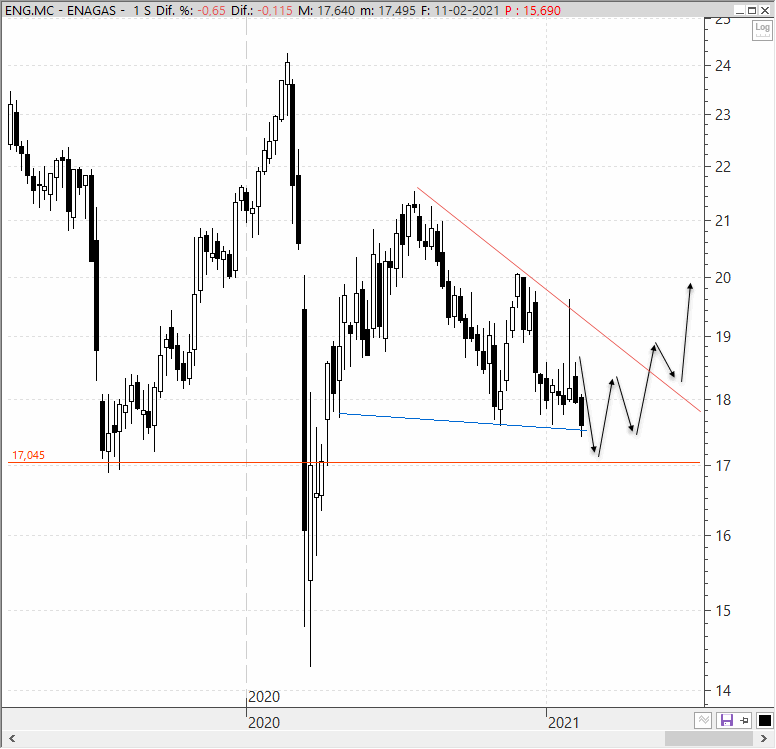Click the 24 price label on the axis
Image resolution: width=776 pixels, height=749 pixels.
(723, 66)
